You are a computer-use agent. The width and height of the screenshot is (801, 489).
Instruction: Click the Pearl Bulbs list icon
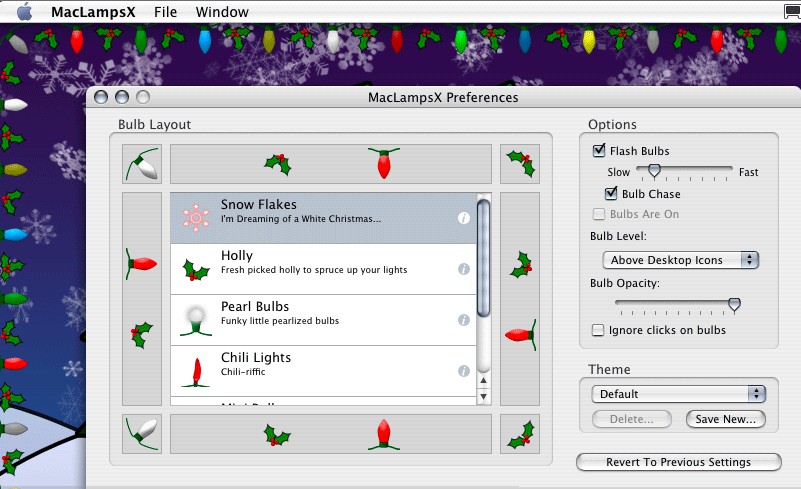click(196, 320)
